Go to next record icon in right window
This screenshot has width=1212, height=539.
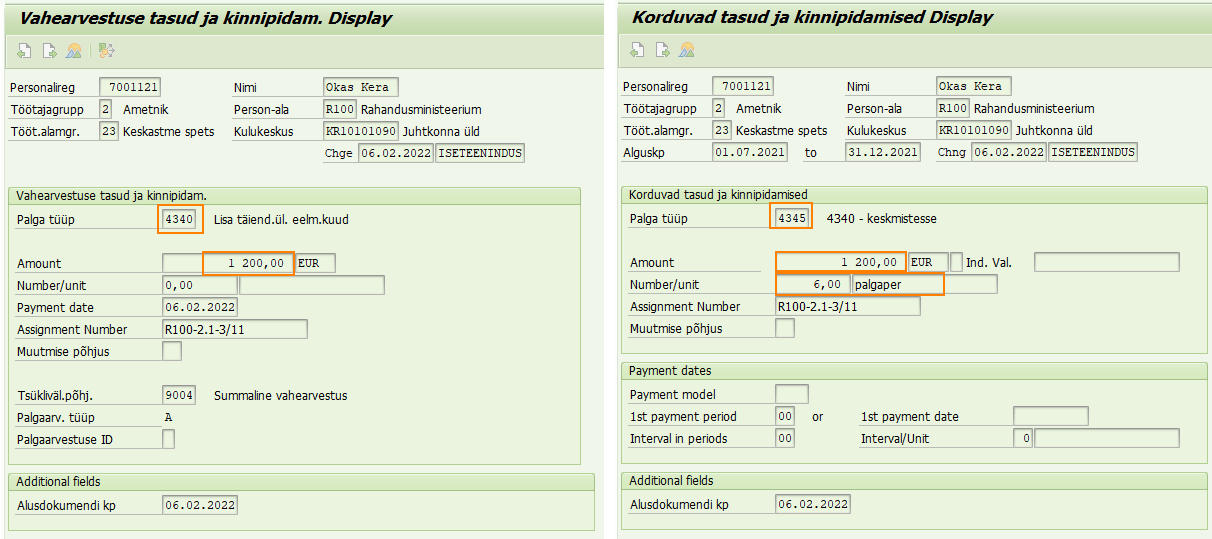click(x=661, y=49)
